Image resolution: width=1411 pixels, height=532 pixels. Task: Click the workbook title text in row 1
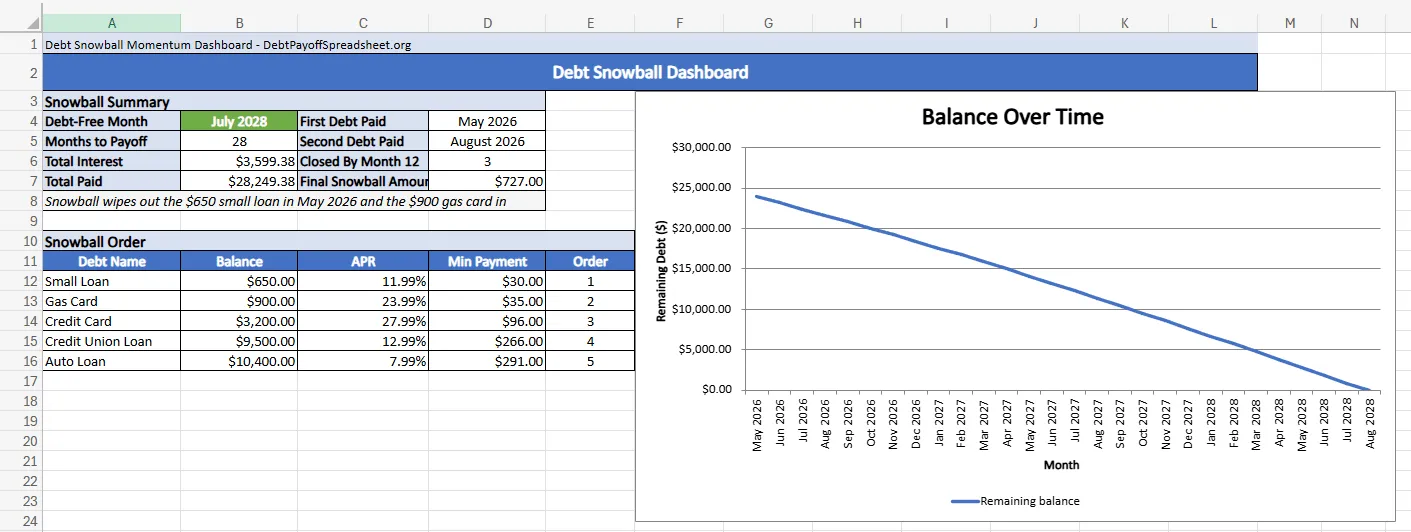[x=228, y=44]
